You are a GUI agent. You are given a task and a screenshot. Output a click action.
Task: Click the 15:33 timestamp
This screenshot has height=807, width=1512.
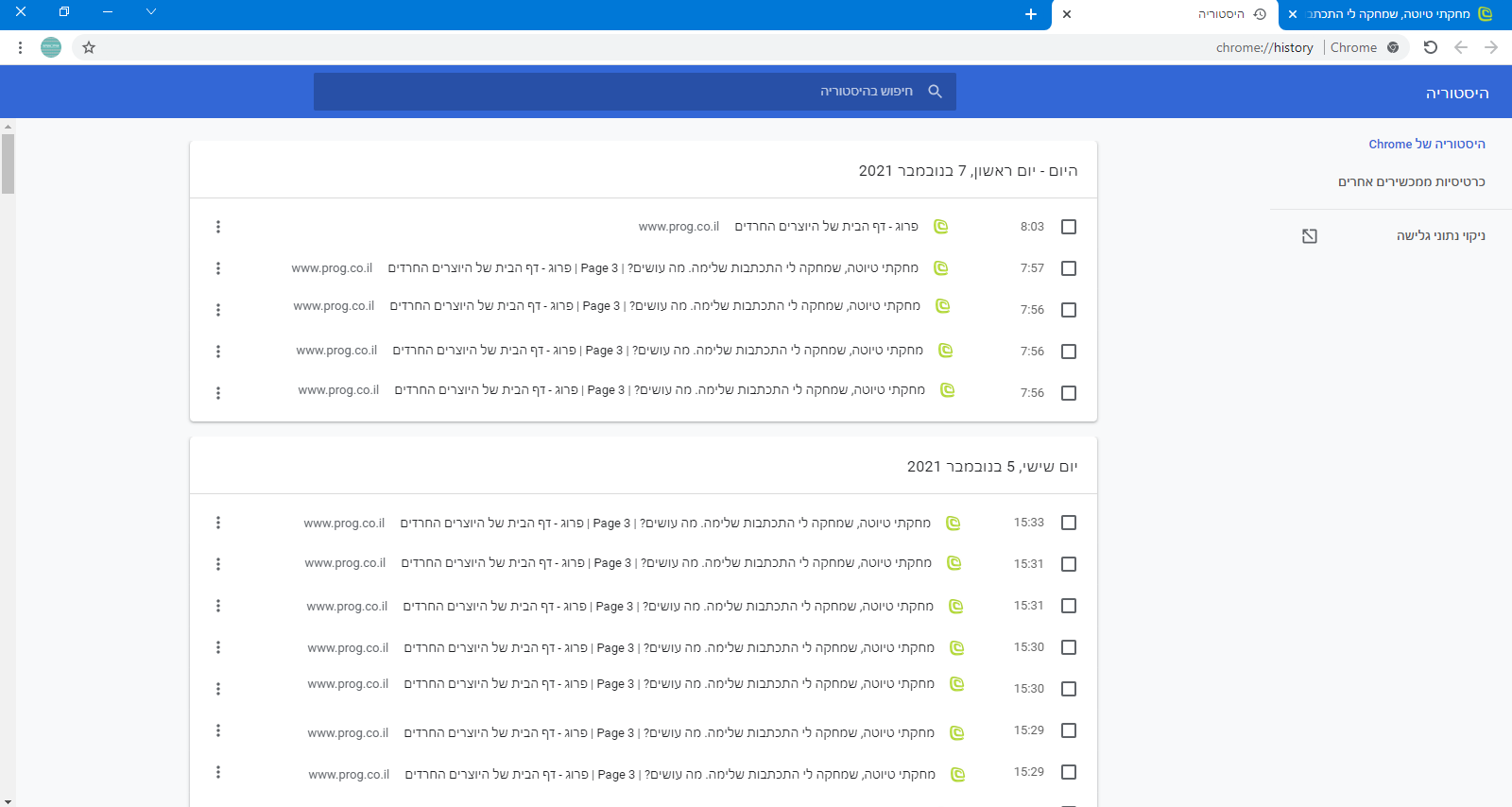click(1029, 523)
